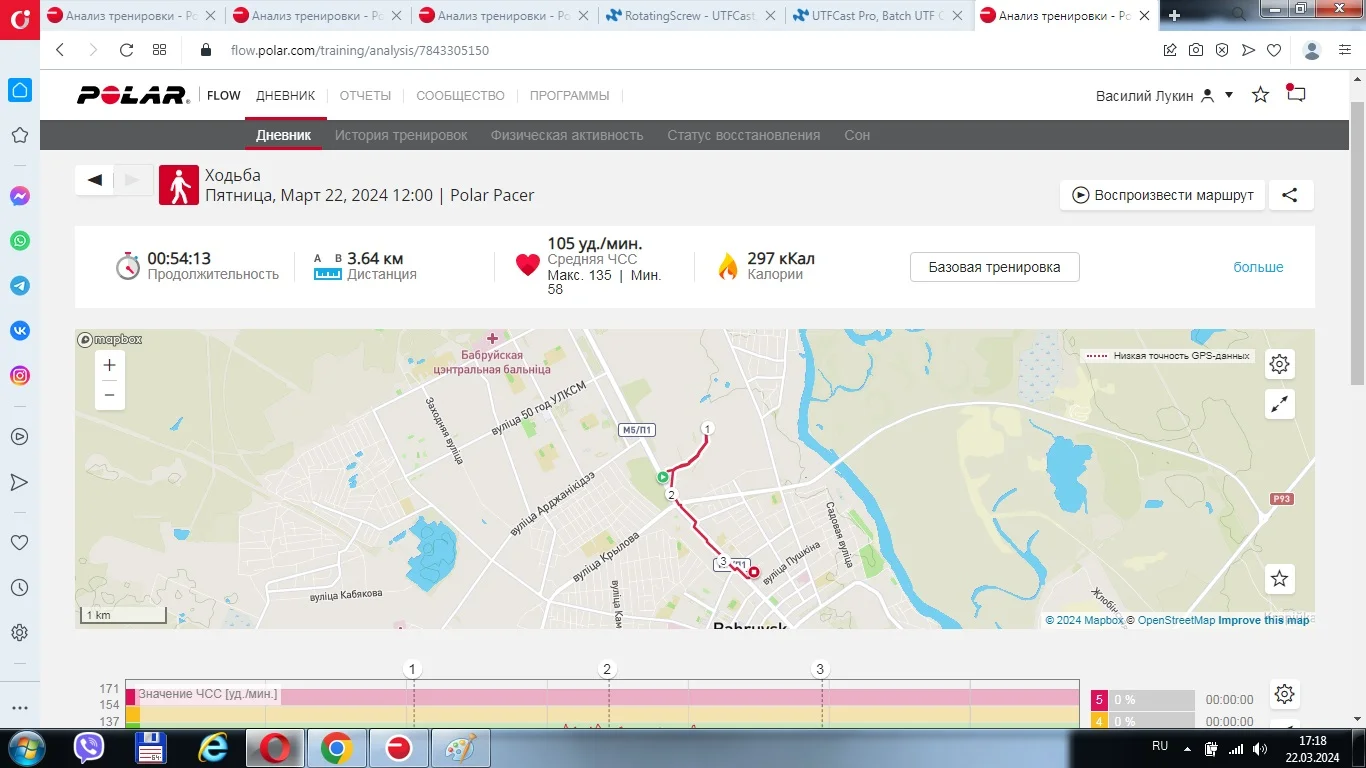
Task: Open the Player icon in the sidebar
Action: (x=19, y=437)
